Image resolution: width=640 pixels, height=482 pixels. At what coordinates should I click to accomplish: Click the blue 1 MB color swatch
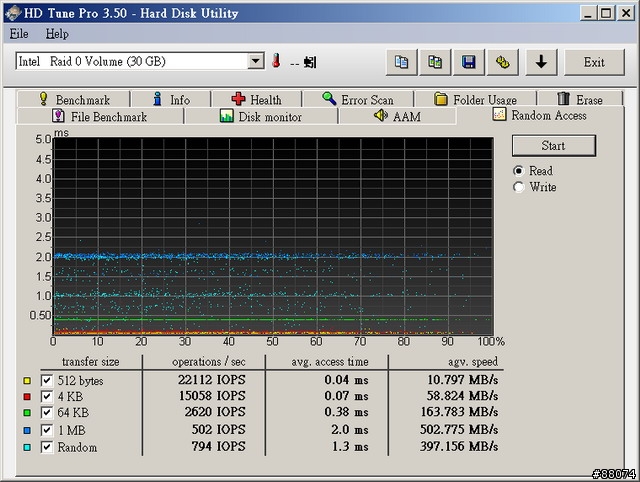[27, 430]
